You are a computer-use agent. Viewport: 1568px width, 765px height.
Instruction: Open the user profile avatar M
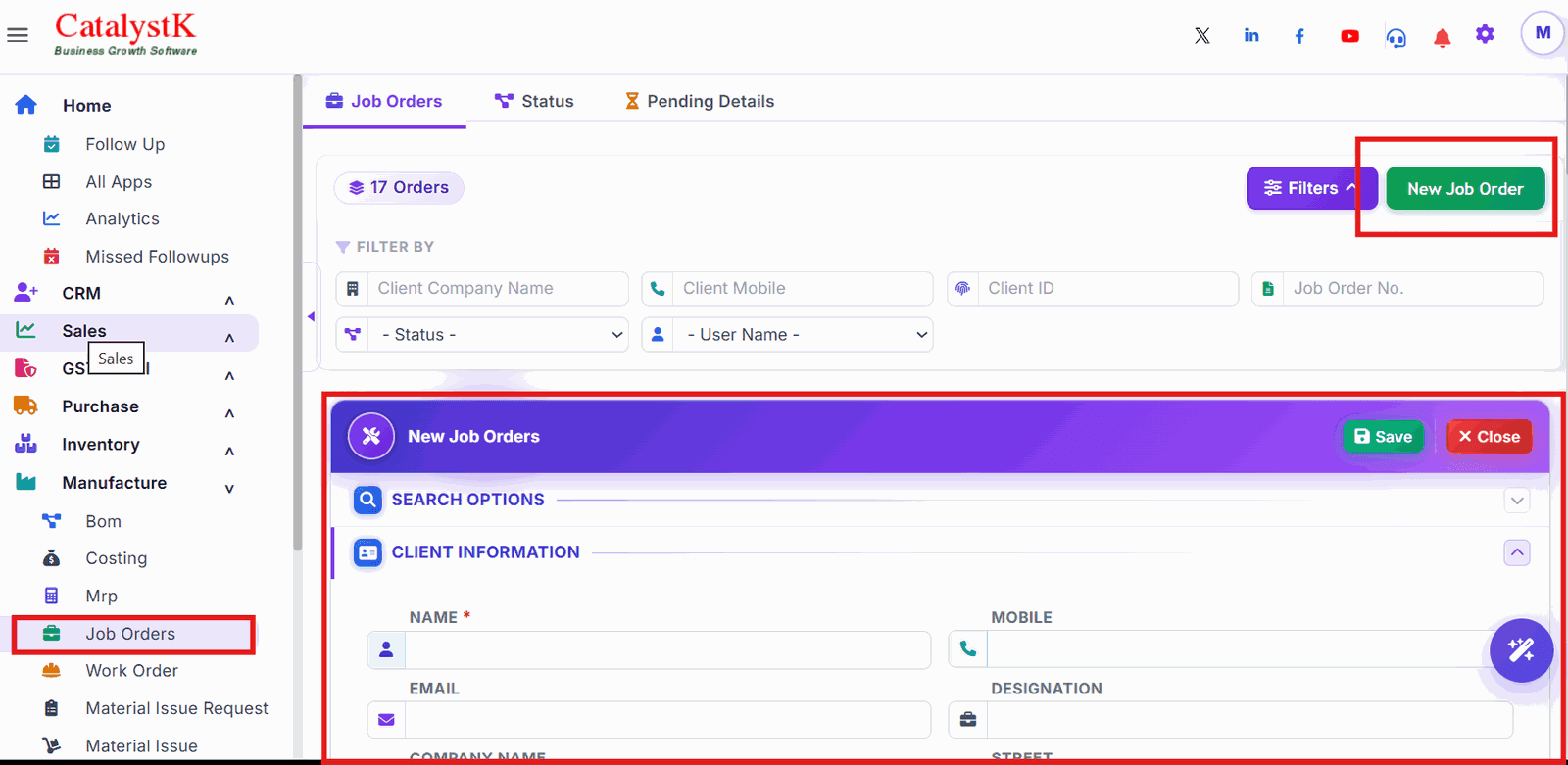1543,33
